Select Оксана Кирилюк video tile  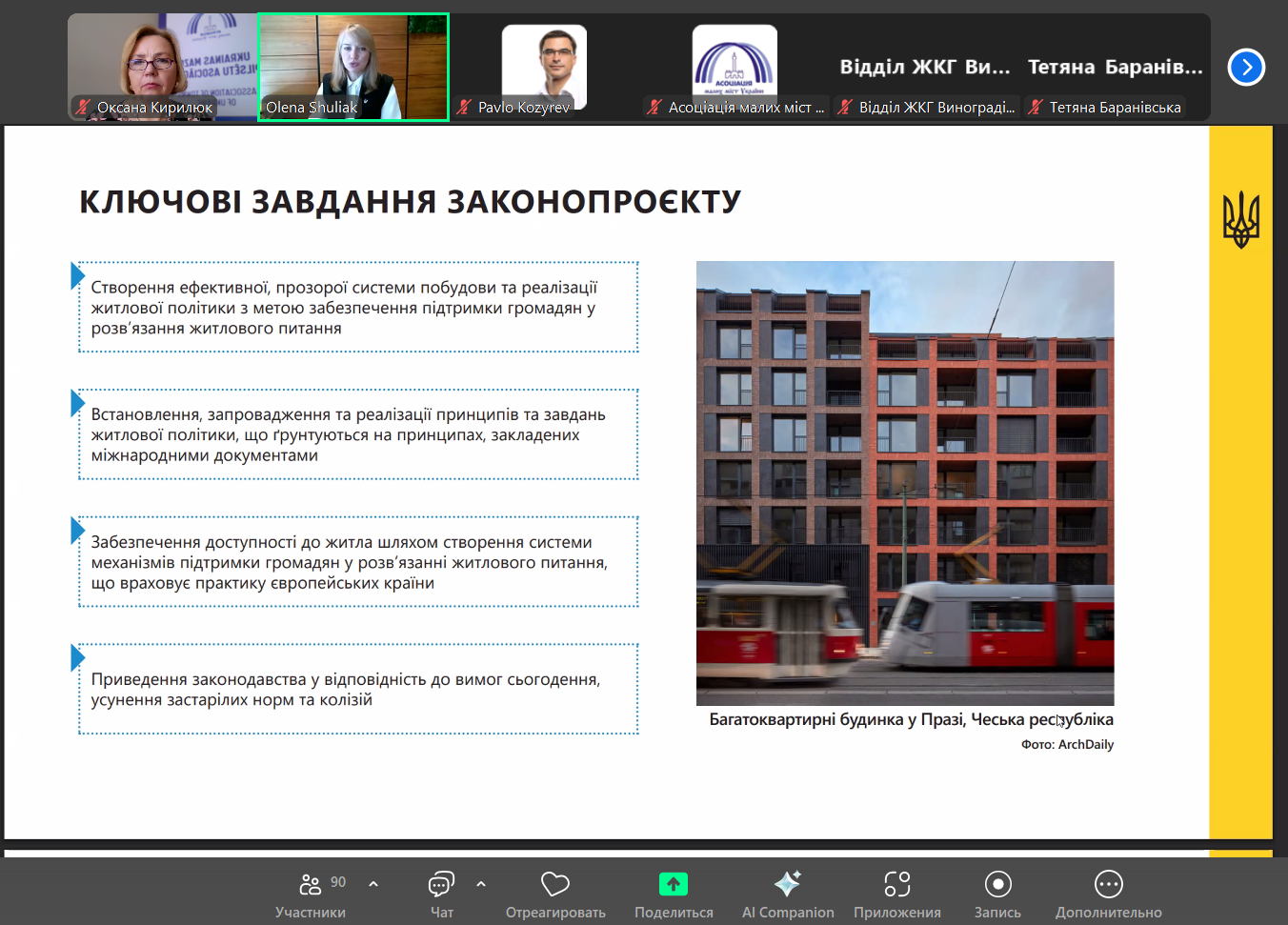coord(163,67)
